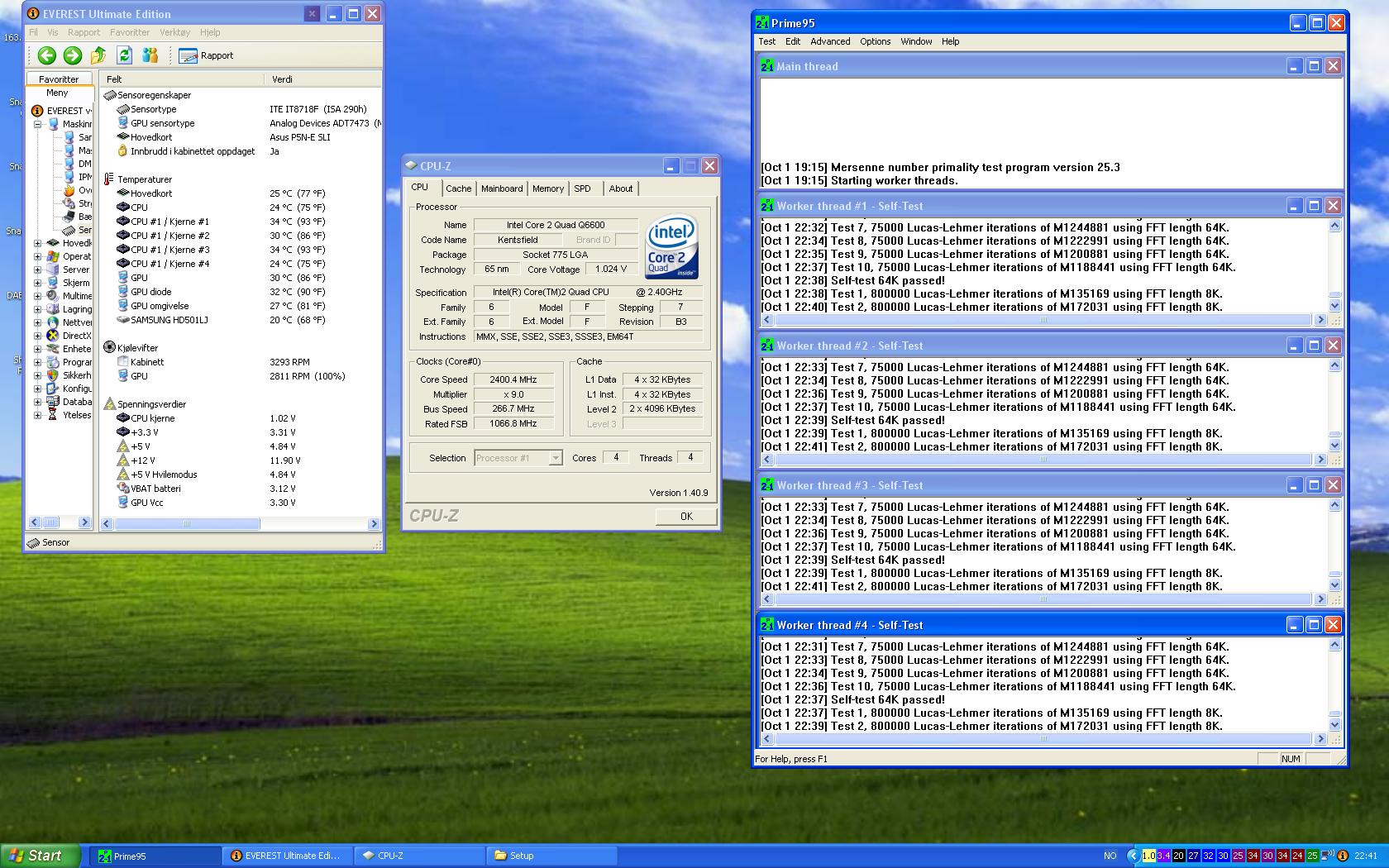Go forward with EVEREST green right arrow
Screen dimensions: 1389x868
click(73, 55)
